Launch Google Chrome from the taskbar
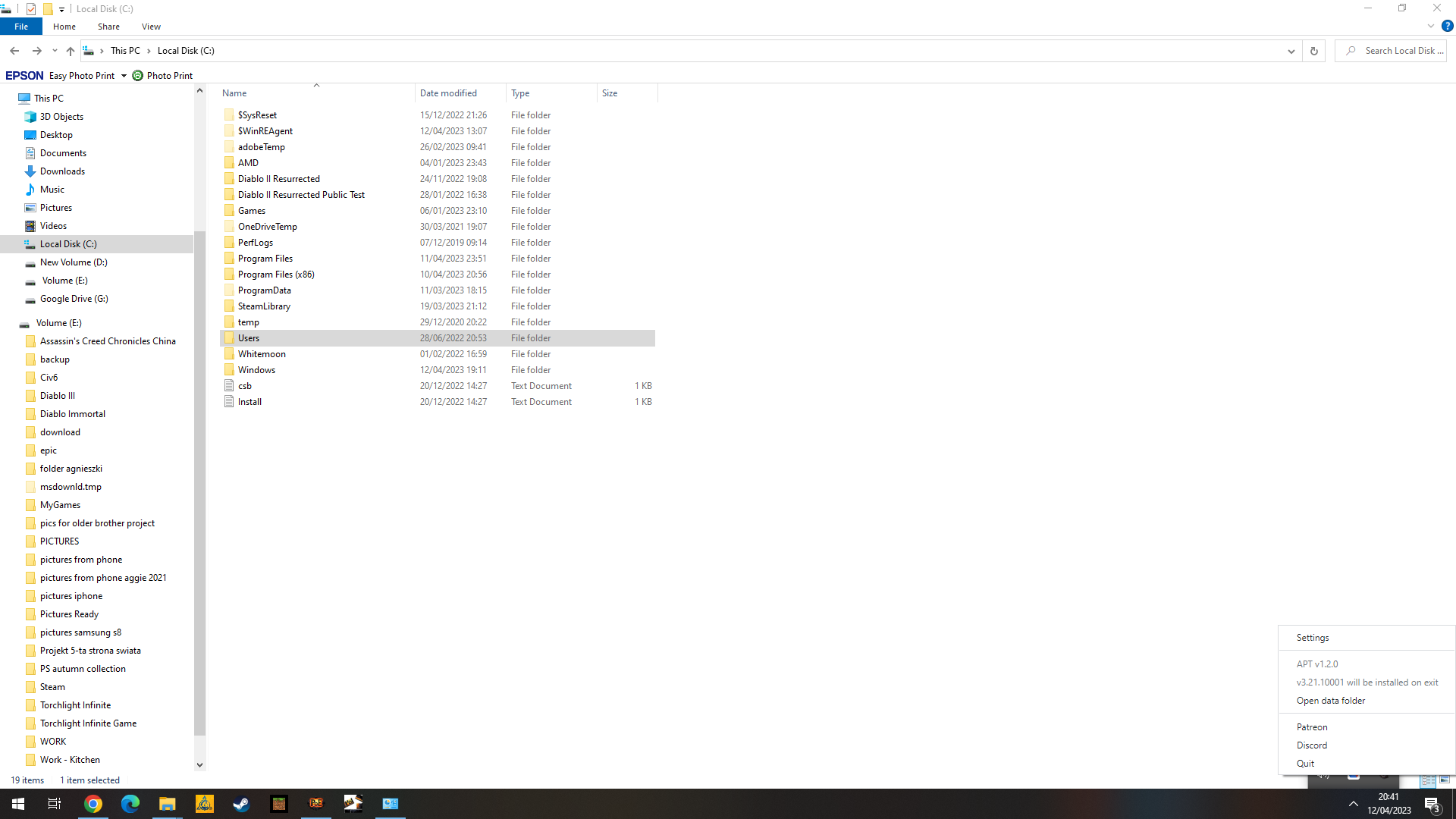1456x819 pixels. pyautogui.click(x=93, y=803)
